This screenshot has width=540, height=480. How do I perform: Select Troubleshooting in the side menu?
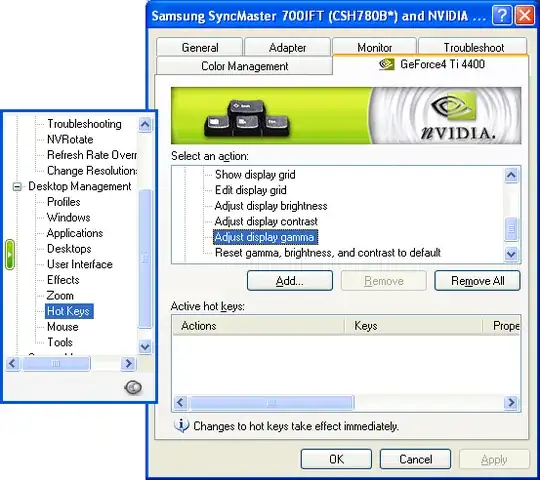tap(84, 124)
